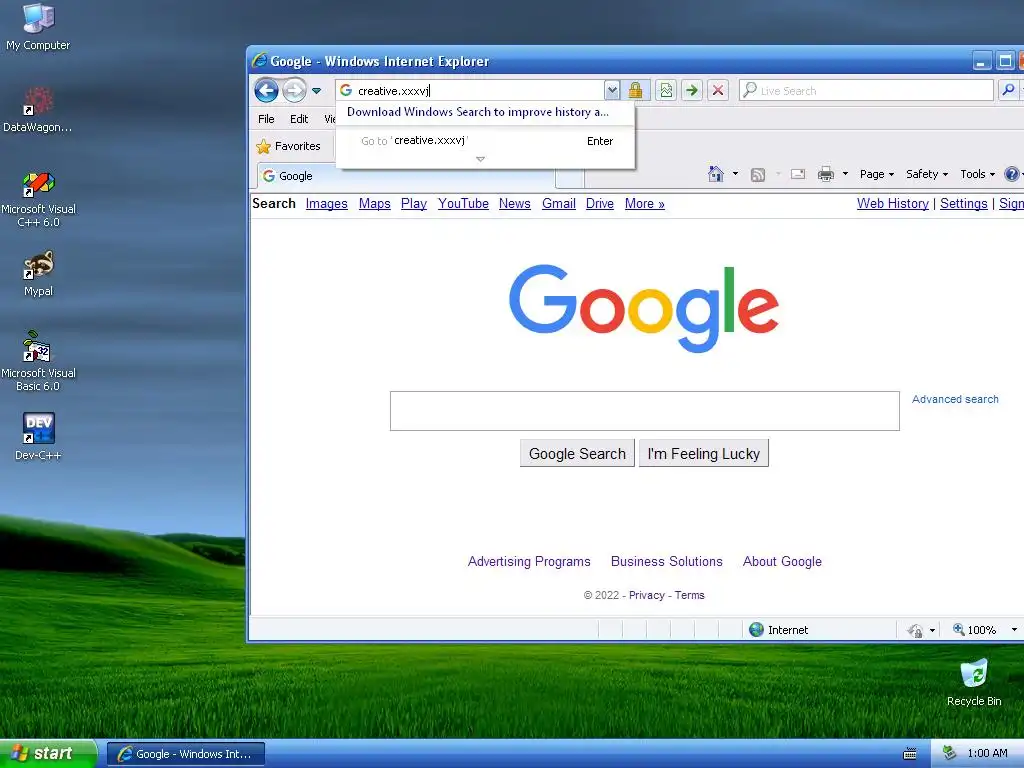Select Microsoft Visual C++ 6.0 shortcut
1024x768 pixels.
click(38, 199)
